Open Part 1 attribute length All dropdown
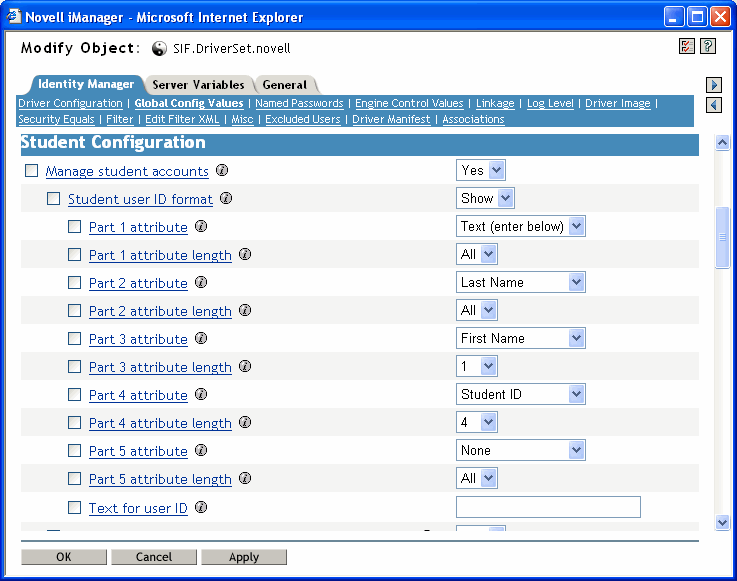The width and height of the screenshot is (737, 581). [x=477, y=254]
